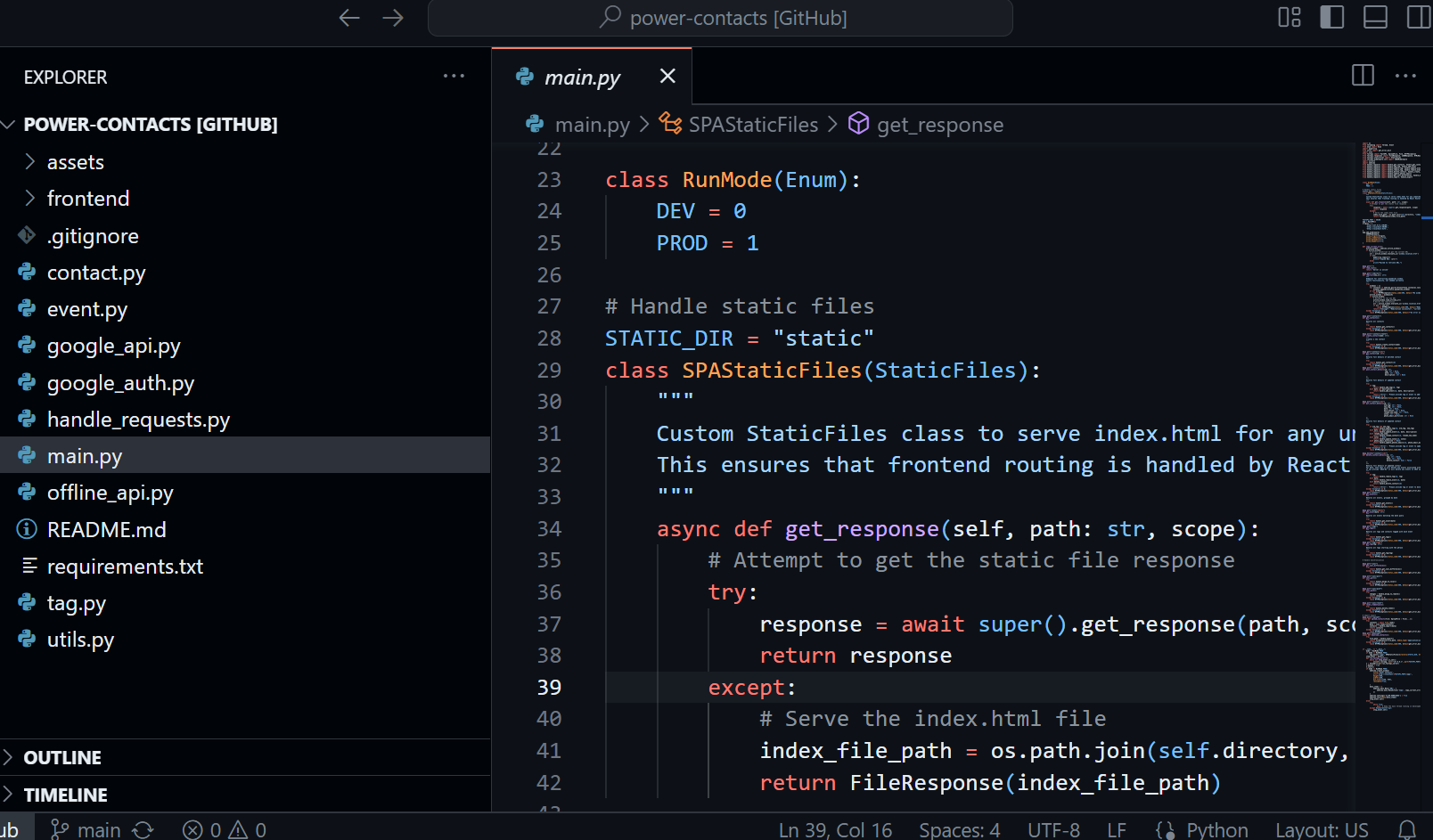Open event.py file
The height and width of the screenshot is (840, 1433).
coord(245,309)
